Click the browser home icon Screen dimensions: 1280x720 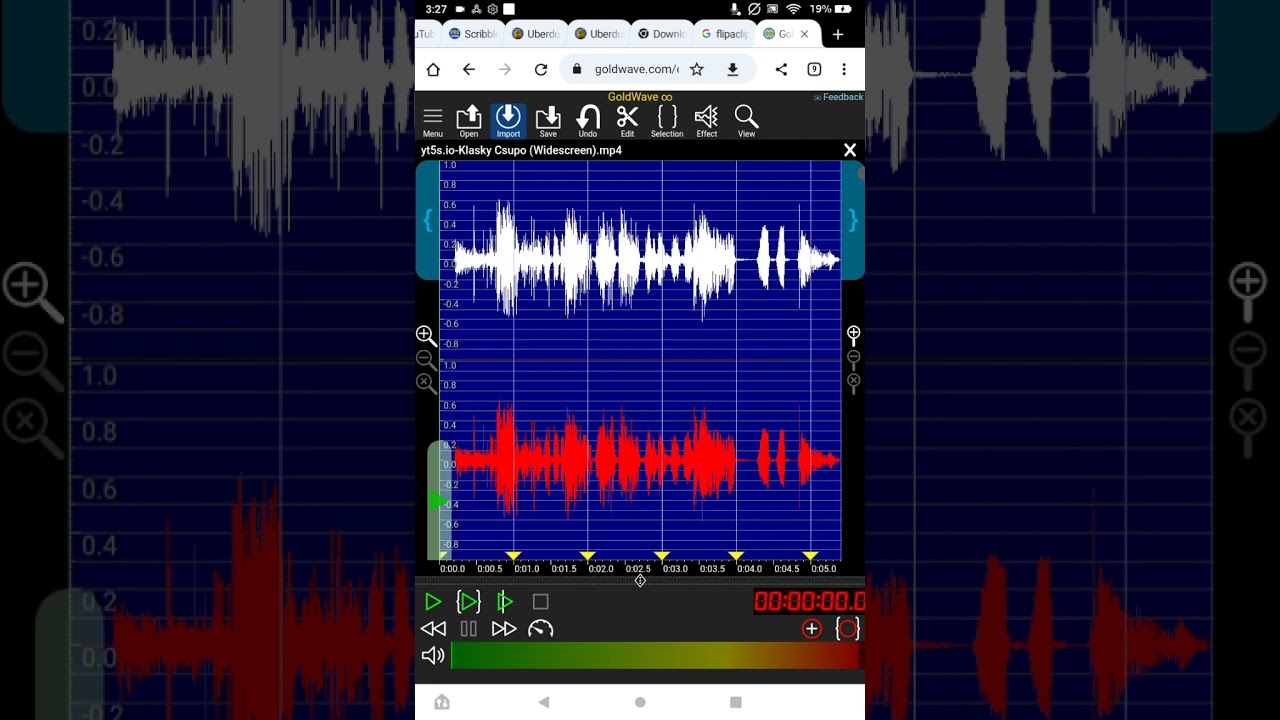pos(433,69)
